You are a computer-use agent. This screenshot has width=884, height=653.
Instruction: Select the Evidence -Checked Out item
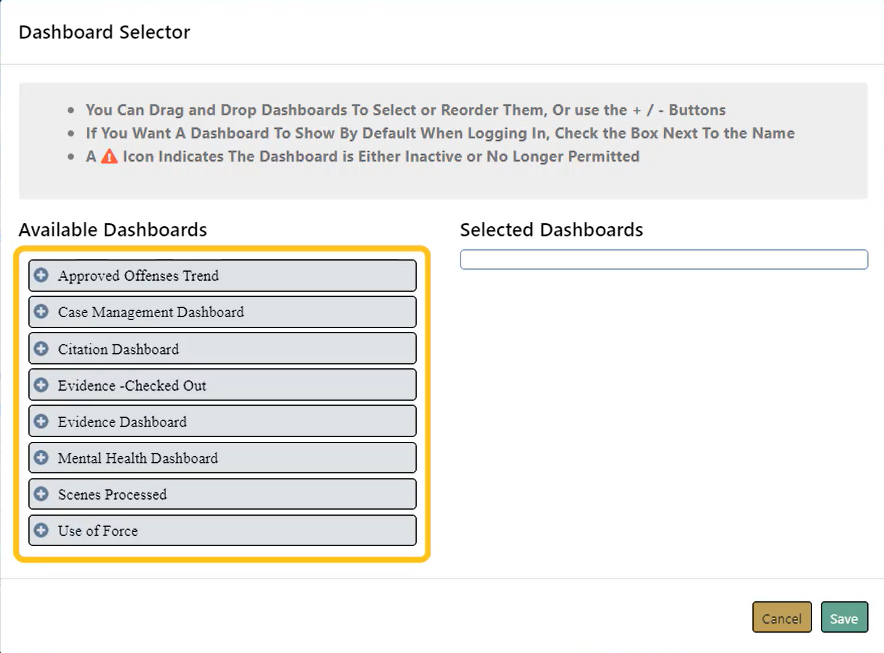[x=132, y=385]
